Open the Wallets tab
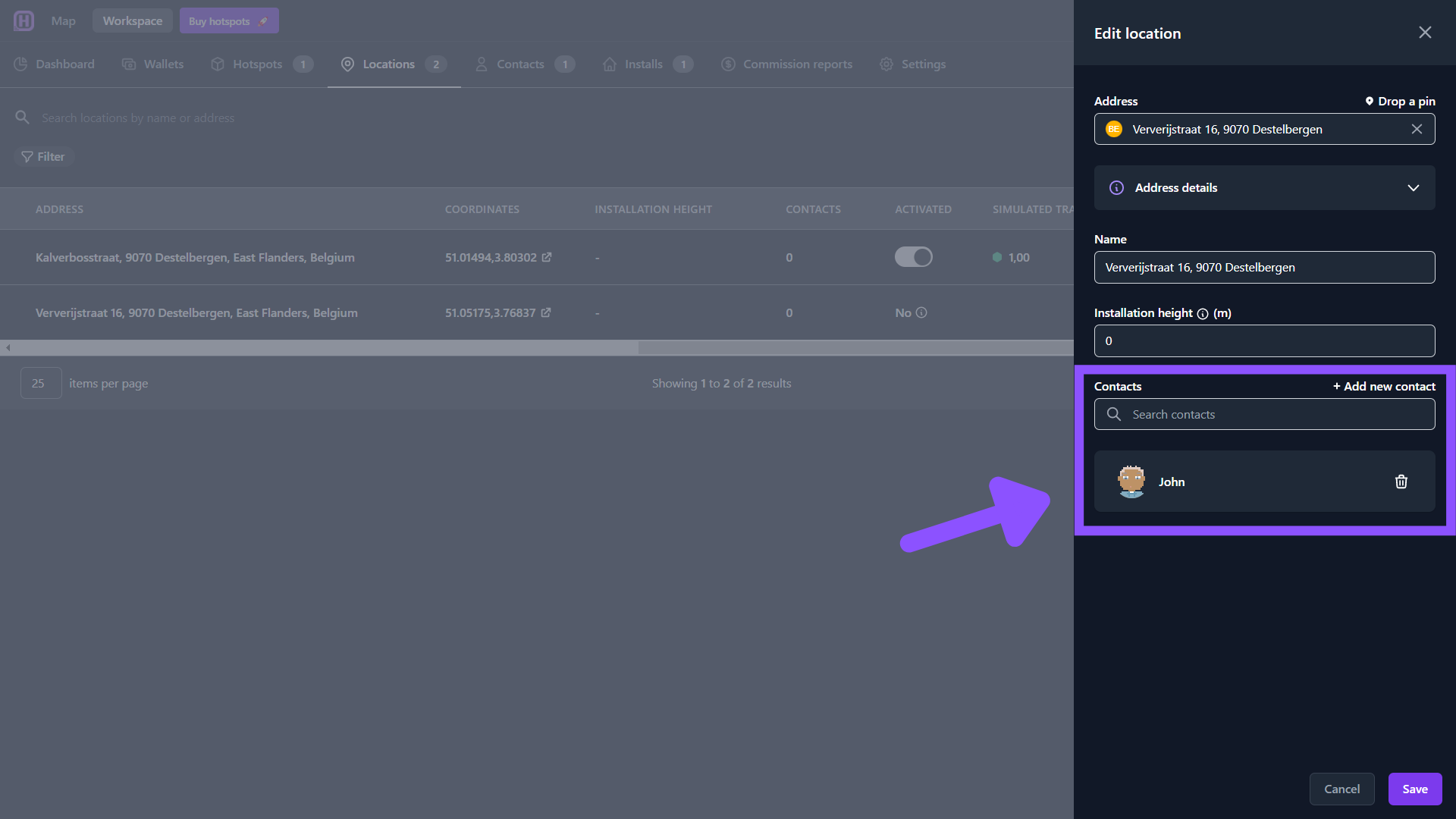This screenshot has height=819, width=1456. point(153,64)
